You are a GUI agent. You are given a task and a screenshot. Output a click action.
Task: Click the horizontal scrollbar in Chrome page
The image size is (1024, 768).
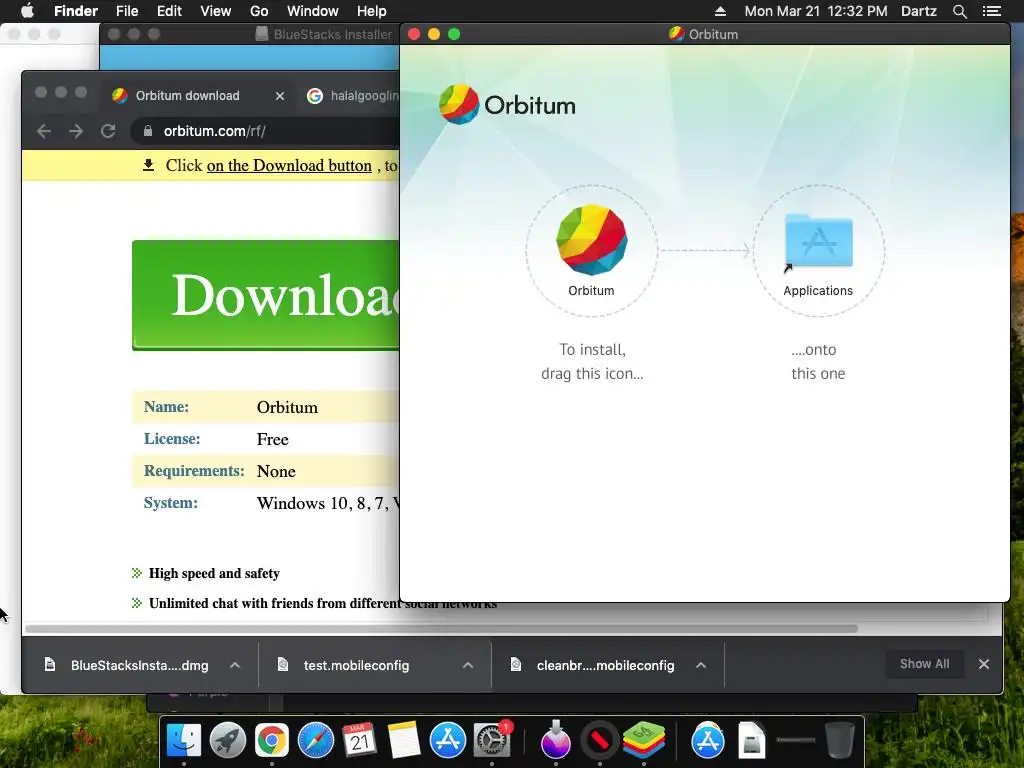pos(441,628)
